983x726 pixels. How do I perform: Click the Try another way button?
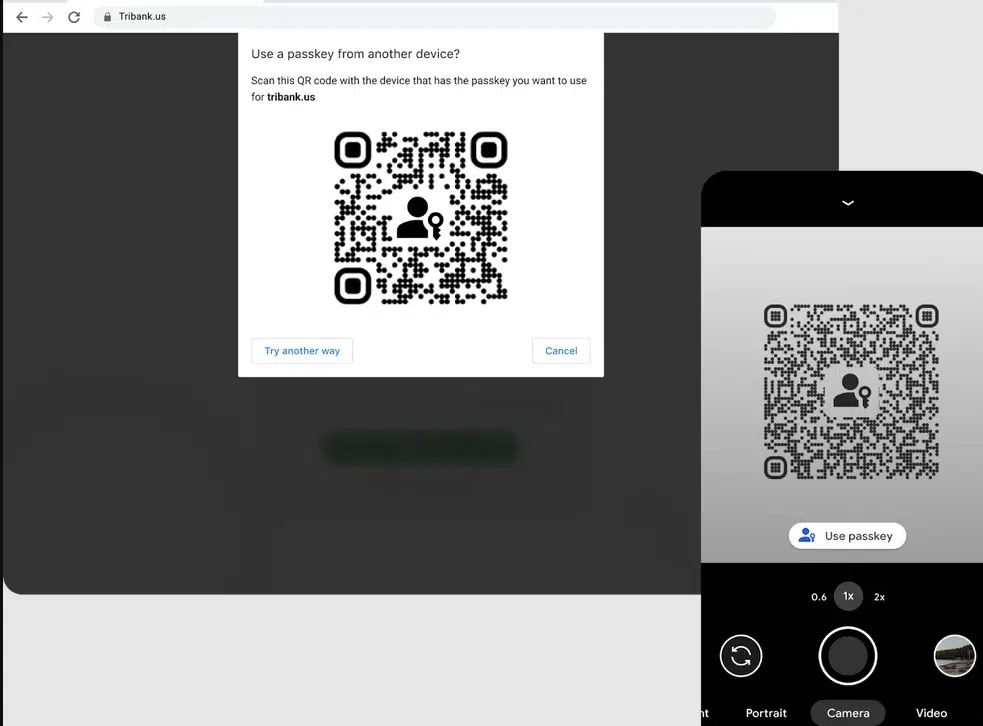click(x=302, y=350)
